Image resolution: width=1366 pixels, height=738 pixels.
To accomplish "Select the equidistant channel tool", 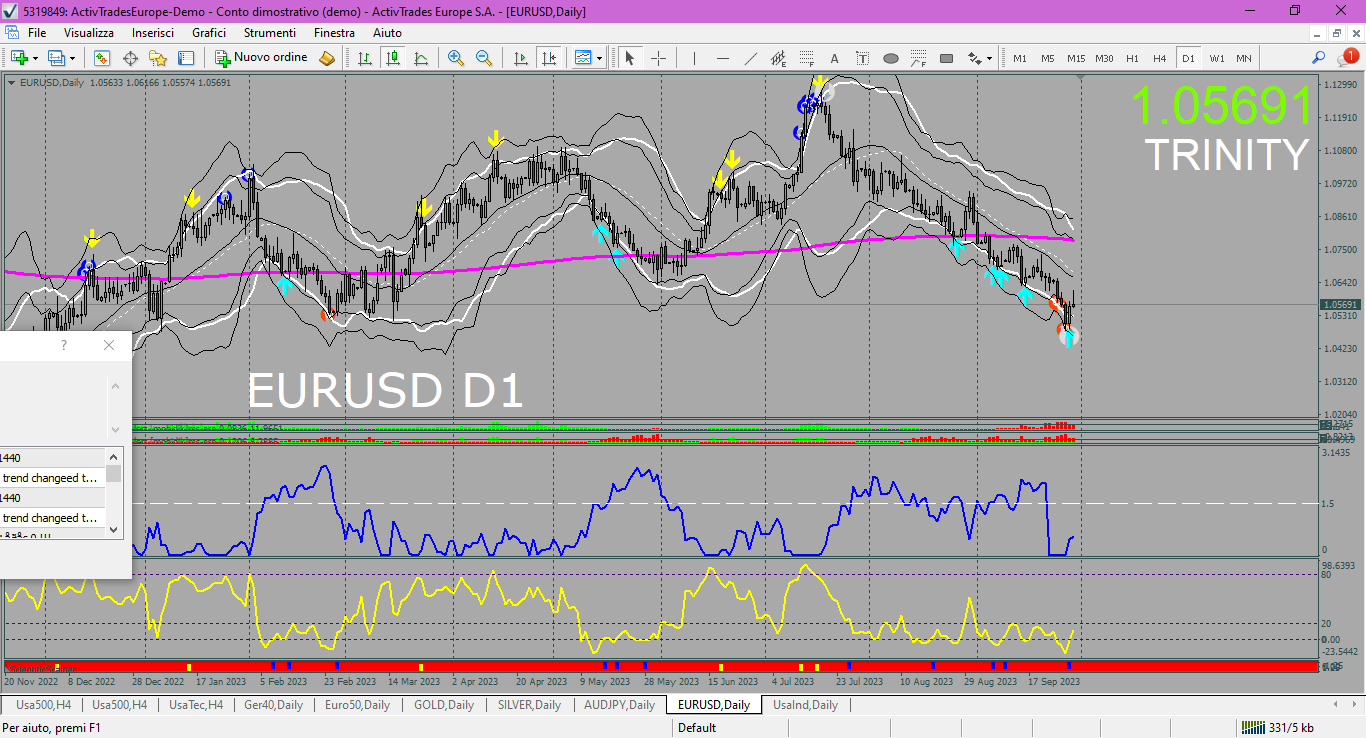I will coord(778,58).
